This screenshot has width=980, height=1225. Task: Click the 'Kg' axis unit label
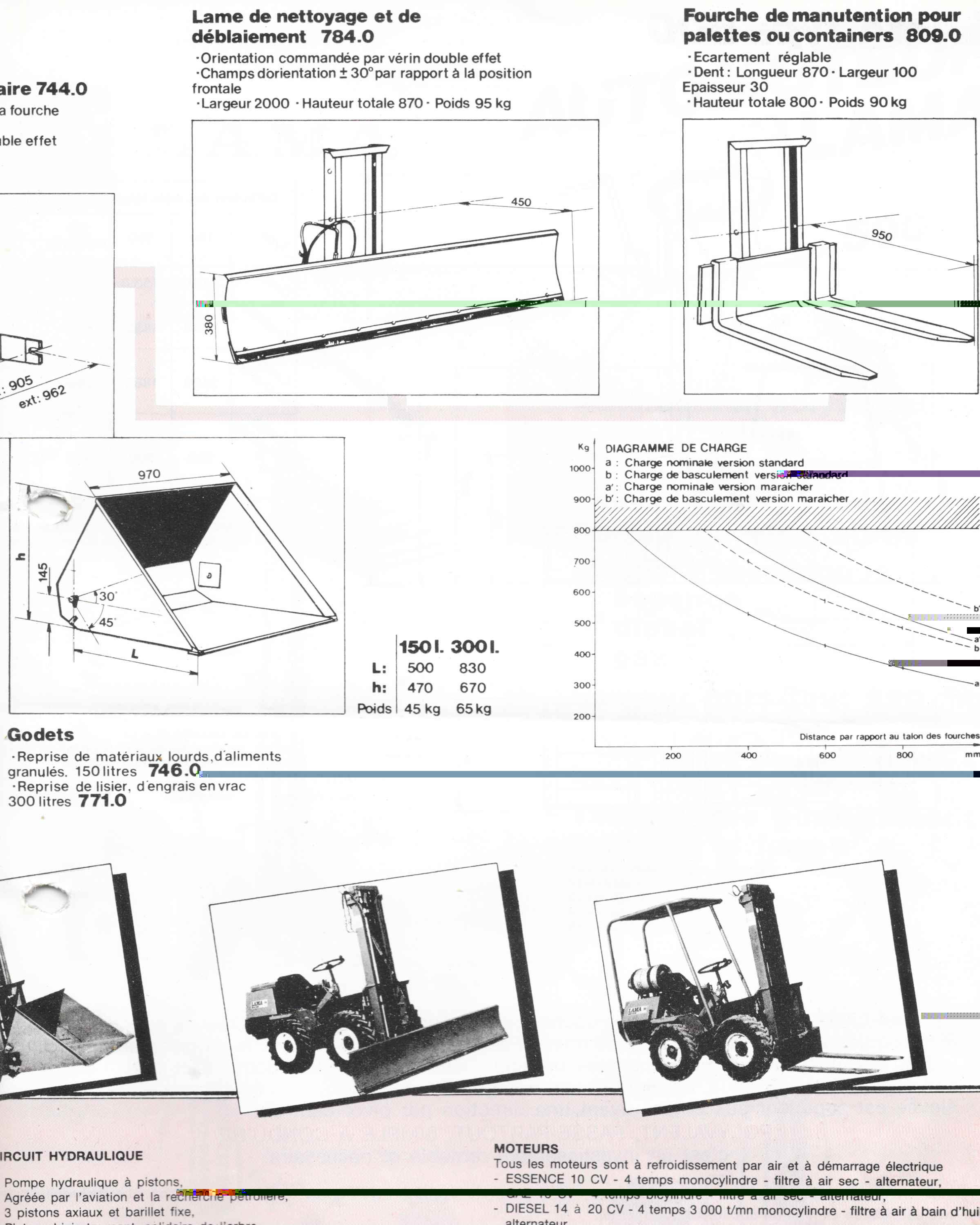[x=584, y=447]
